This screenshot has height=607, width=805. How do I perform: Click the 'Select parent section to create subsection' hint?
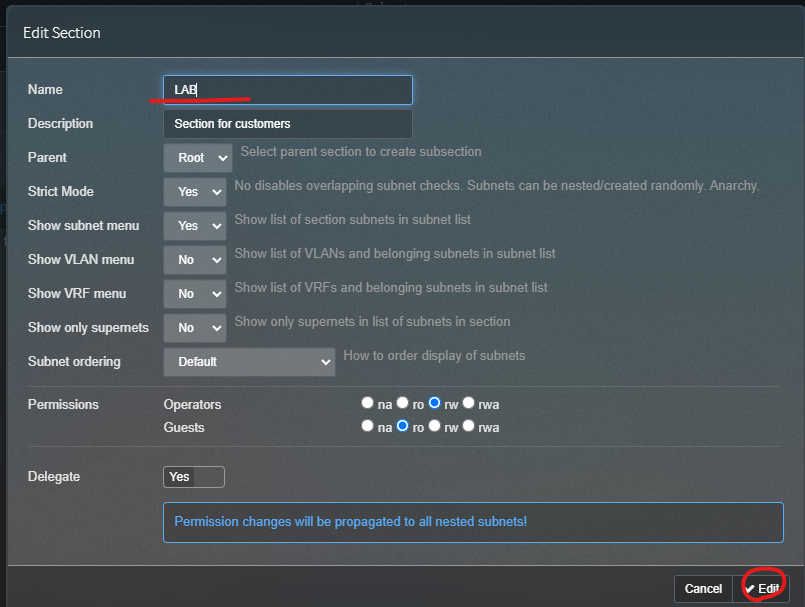[x=361, y=151]
